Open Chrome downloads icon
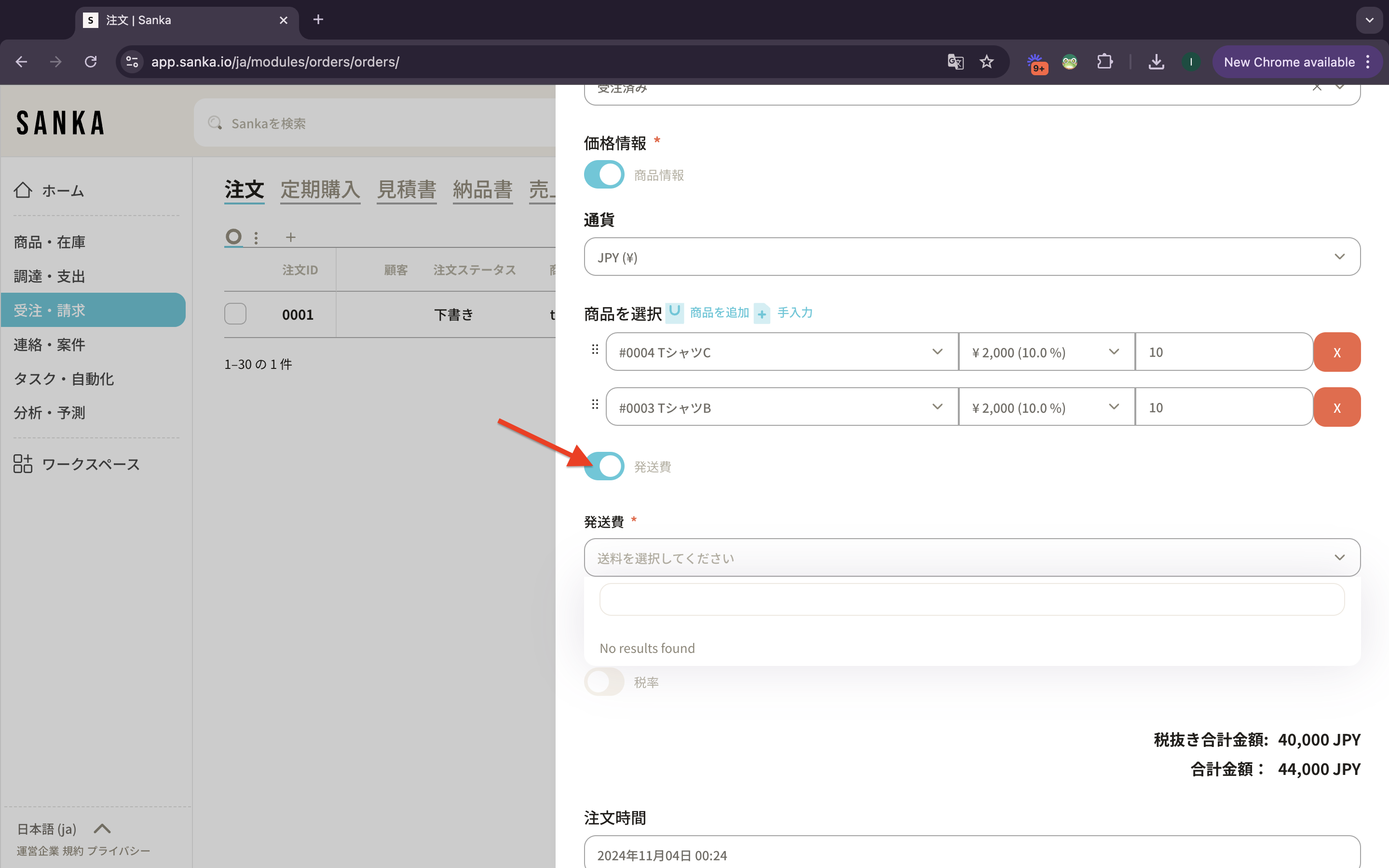This screenshot has width=1389, height=868. 1156,62
